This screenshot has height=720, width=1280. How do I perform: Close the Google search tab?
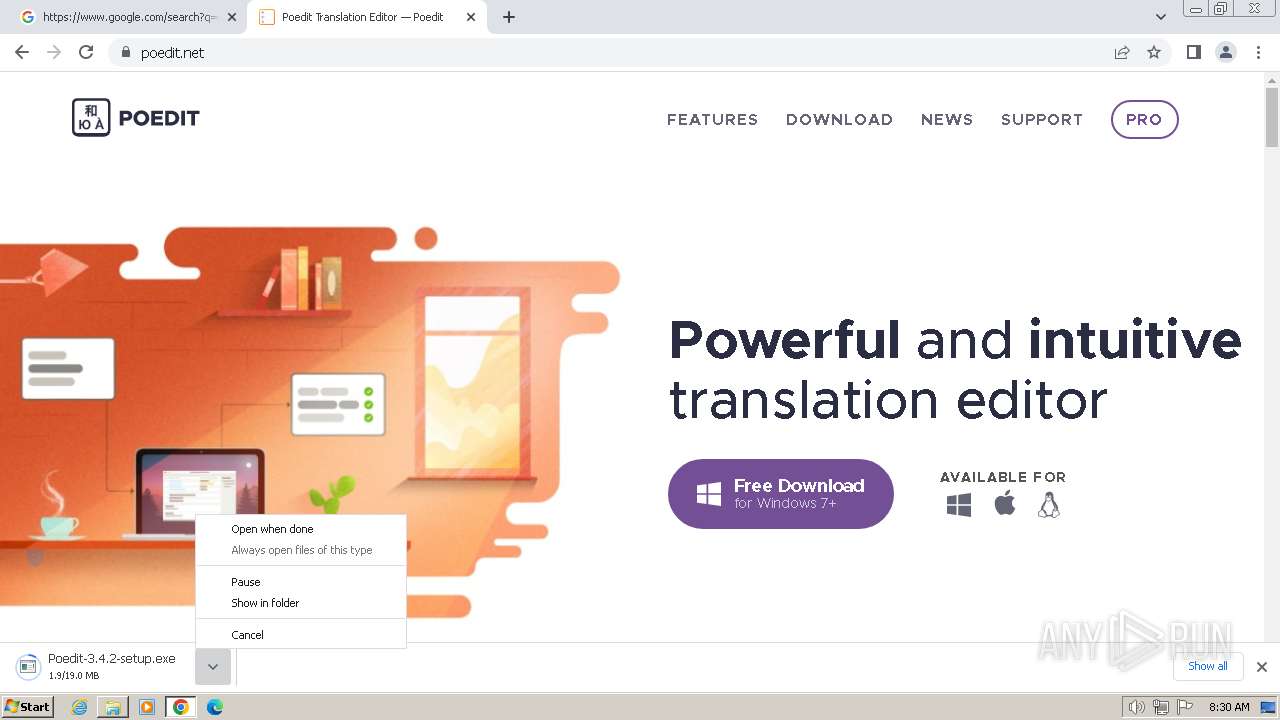point(232,17)
